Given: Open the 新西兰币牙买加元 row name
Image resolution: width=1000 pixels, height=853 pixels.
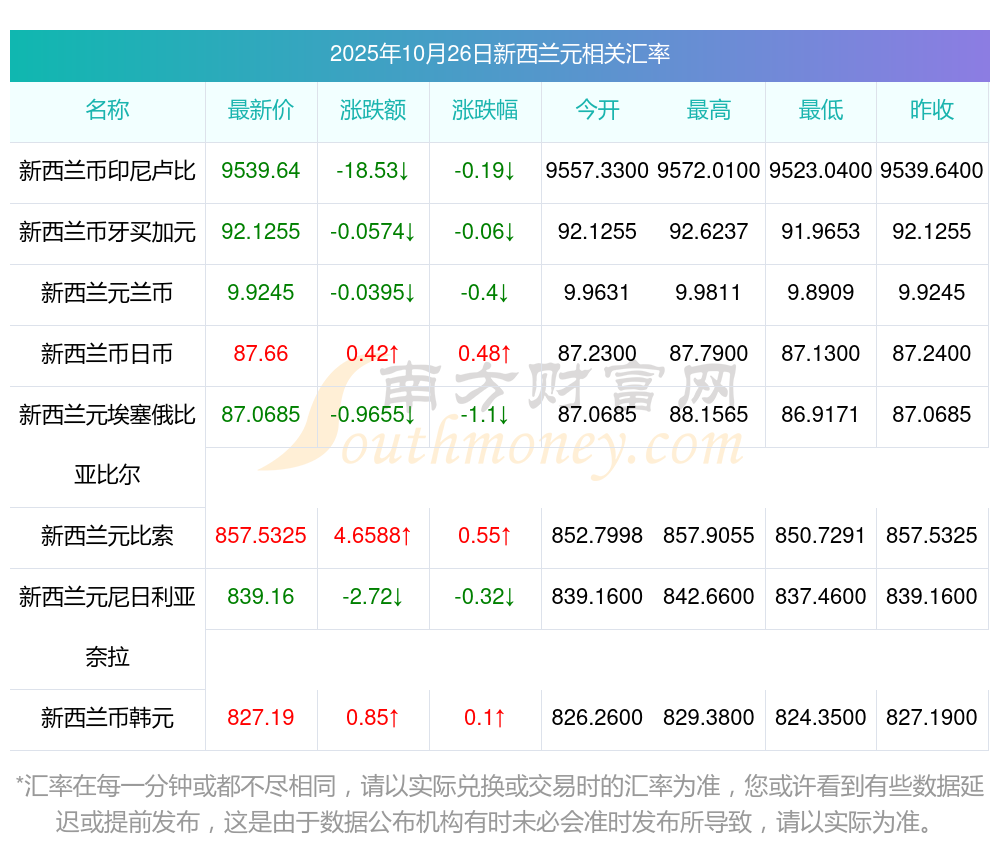Looking at the screenshot, I should (107, 232).
